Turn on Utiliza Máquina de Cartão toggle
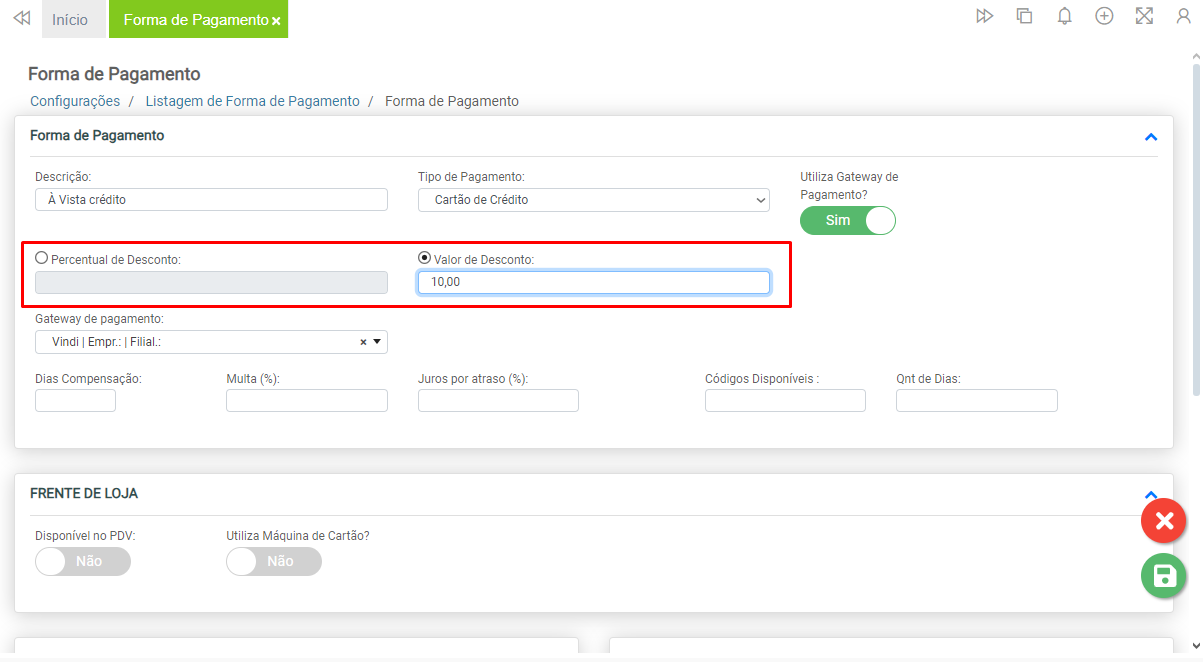Image resolution: width=1203 pixels, height=662 pixels. 274,562
